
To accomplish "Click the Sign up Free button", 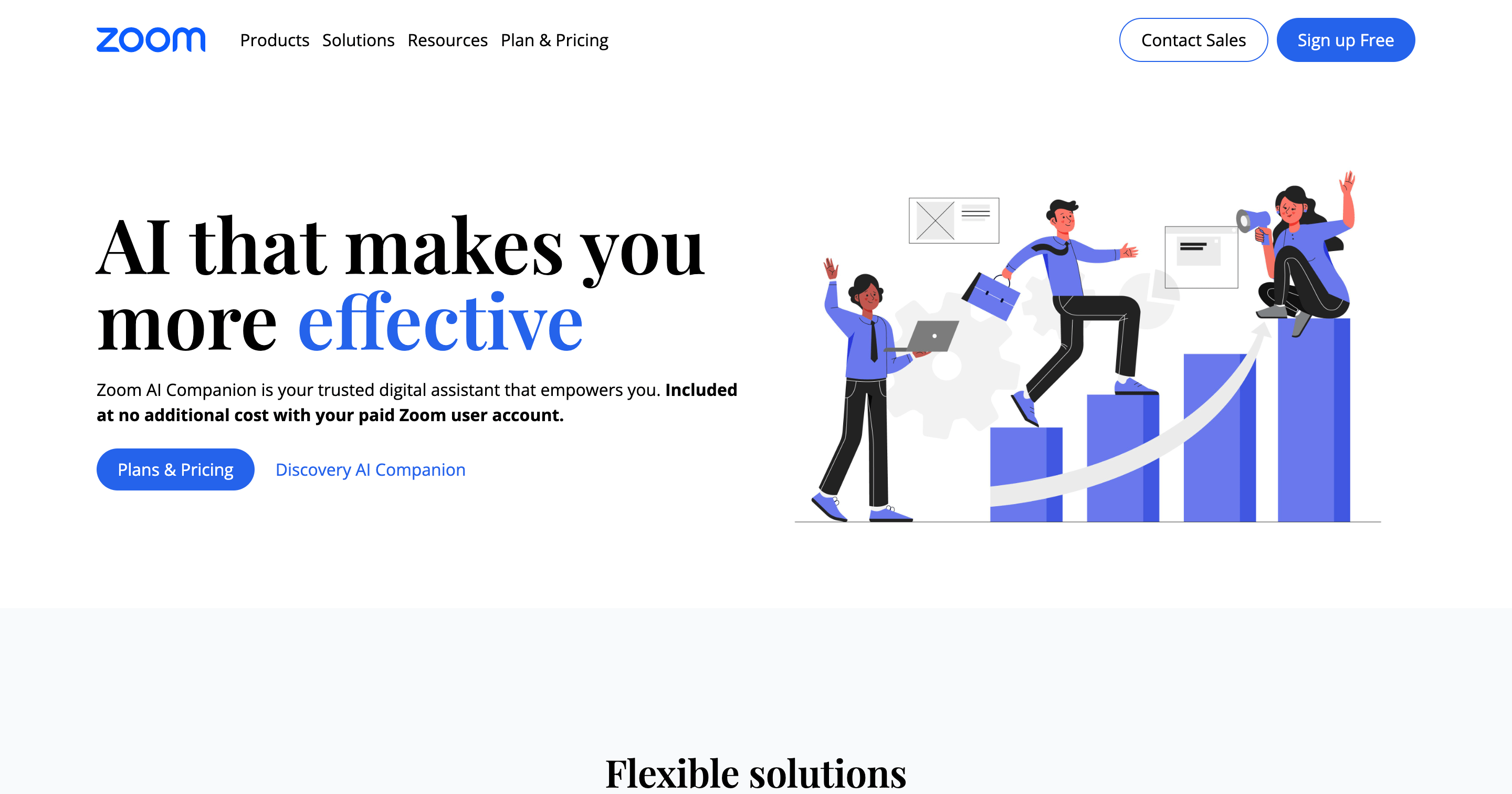I will pos(1345,40).
